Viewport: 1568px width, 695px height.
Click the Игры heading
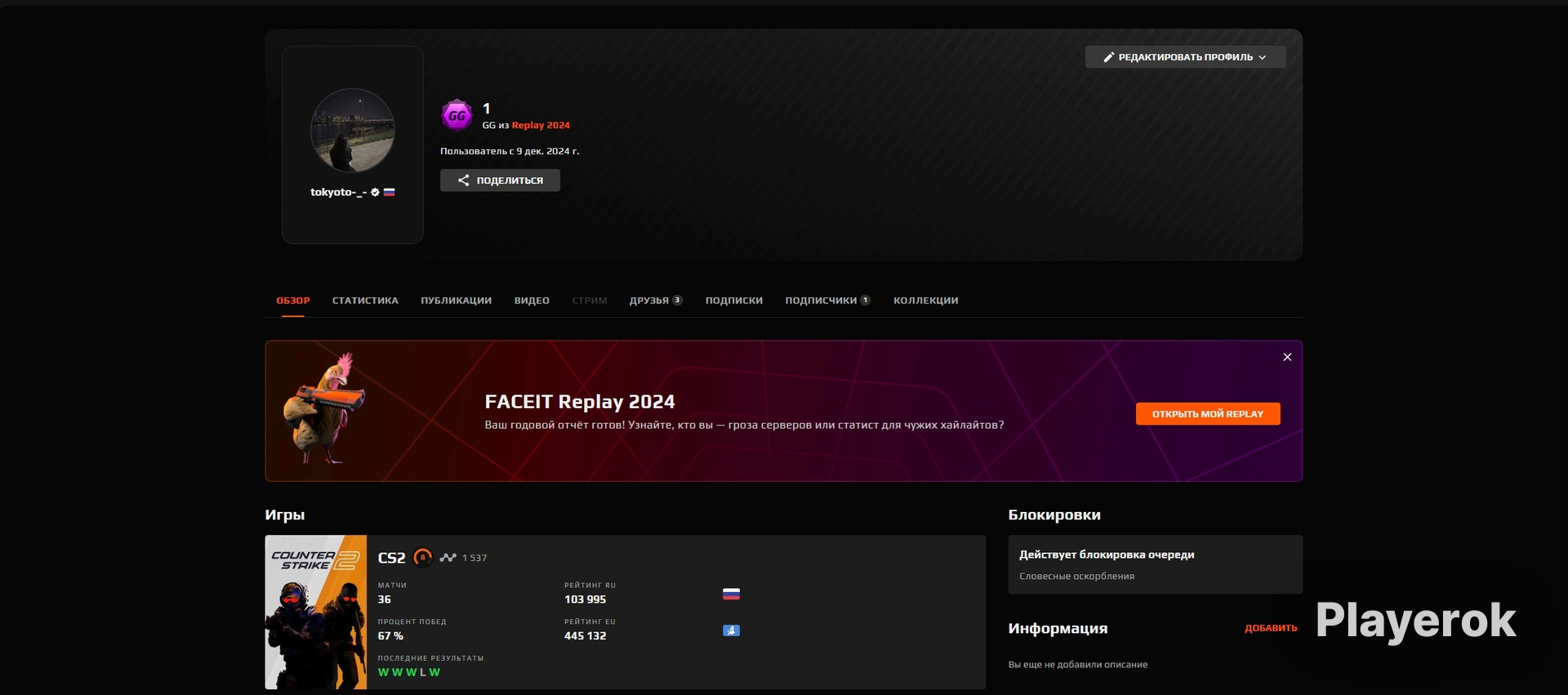[285, 515]
